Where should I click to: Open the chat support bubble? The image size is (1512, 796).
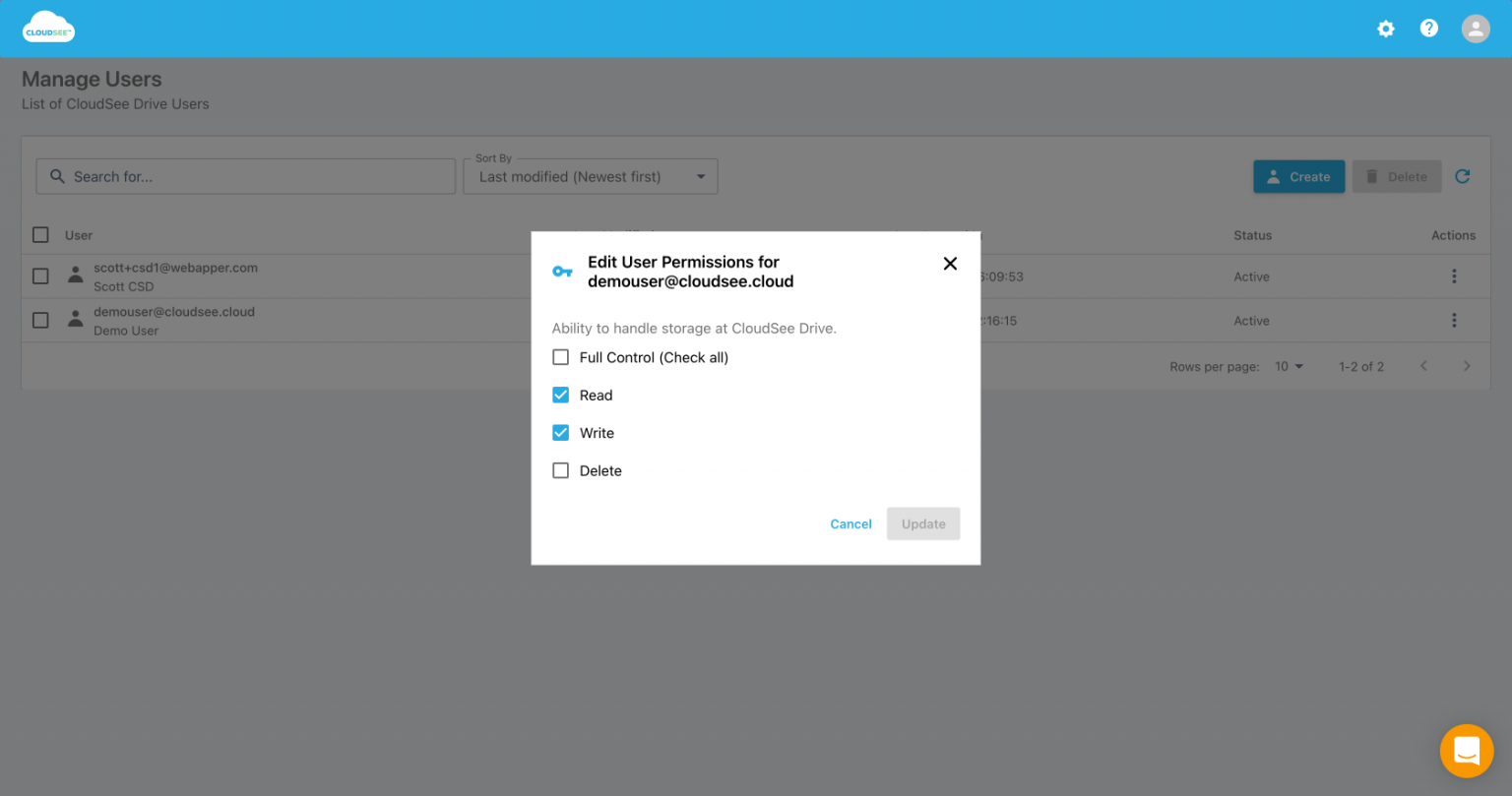point(1467,751)
